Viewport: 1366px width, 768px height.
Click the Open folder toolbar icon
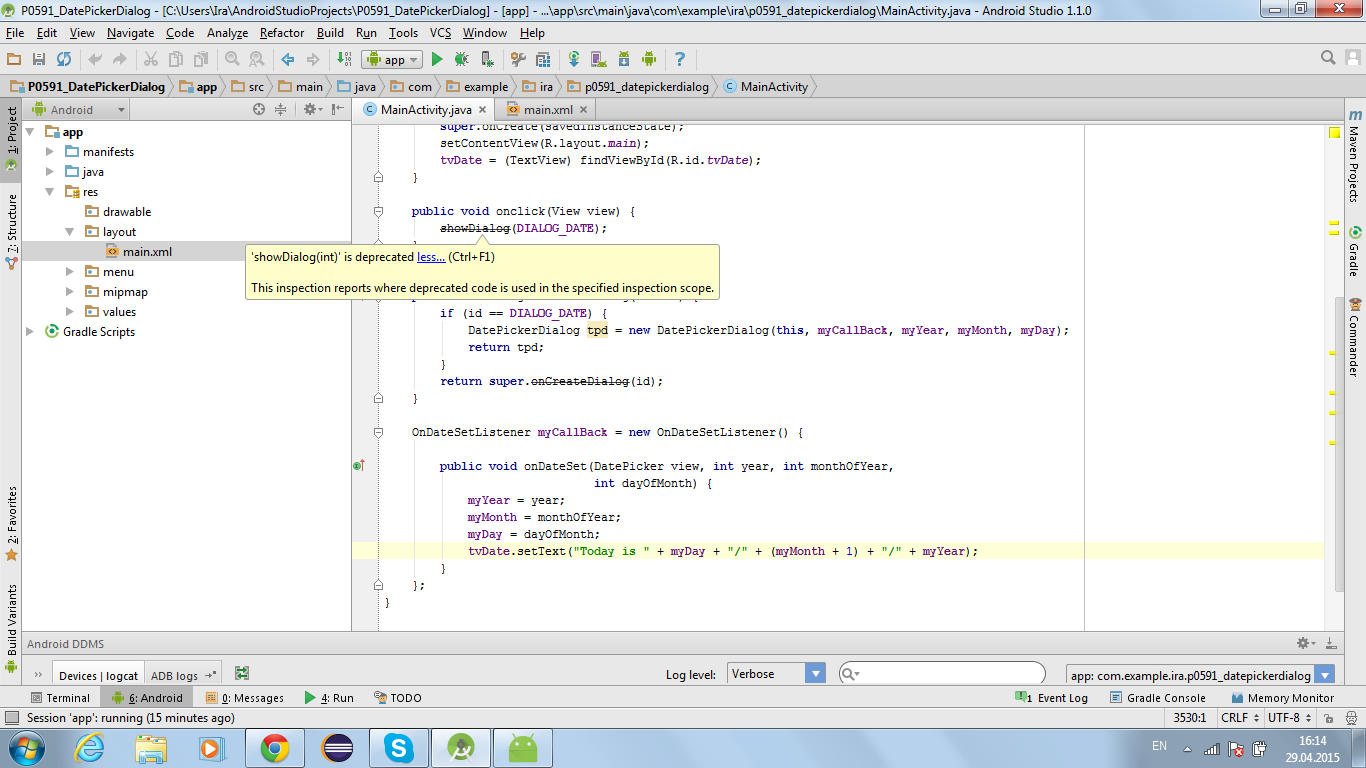click(14, 60)
